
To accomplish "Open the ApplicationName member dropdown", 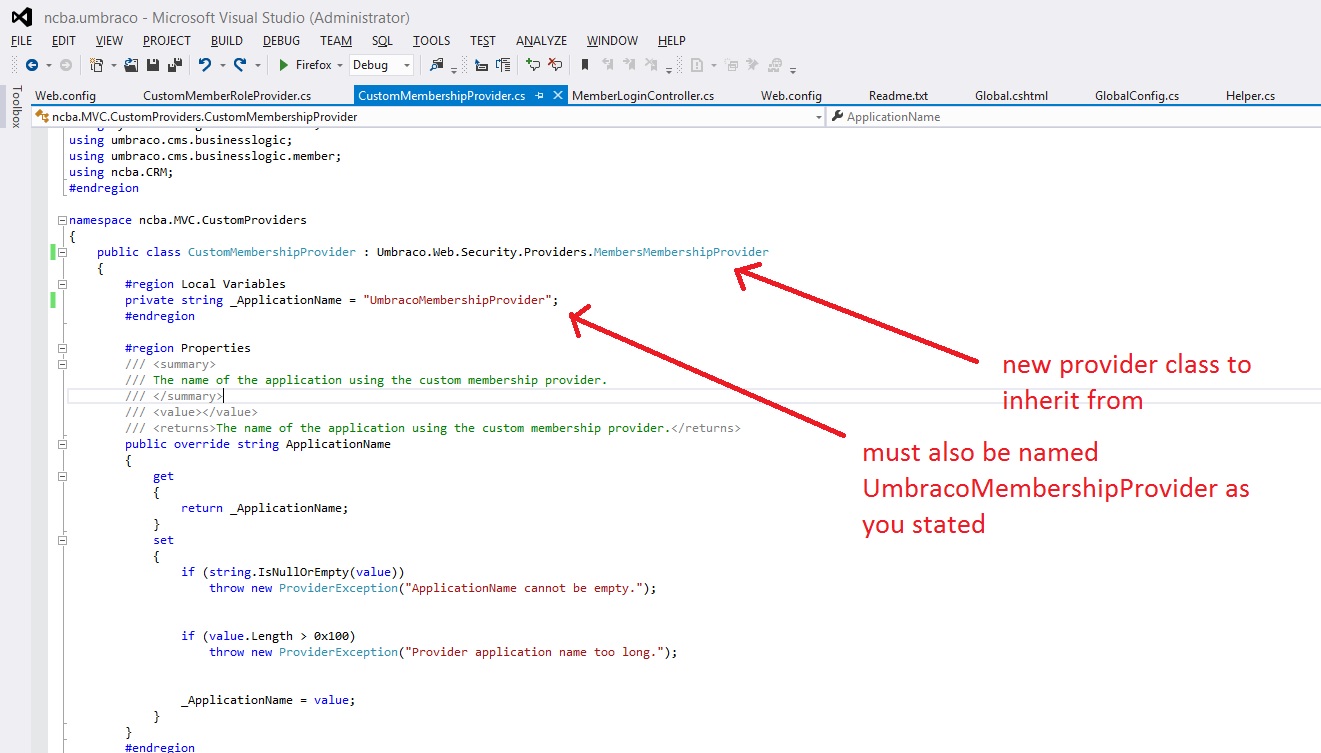I will [x=1073, y=117].
